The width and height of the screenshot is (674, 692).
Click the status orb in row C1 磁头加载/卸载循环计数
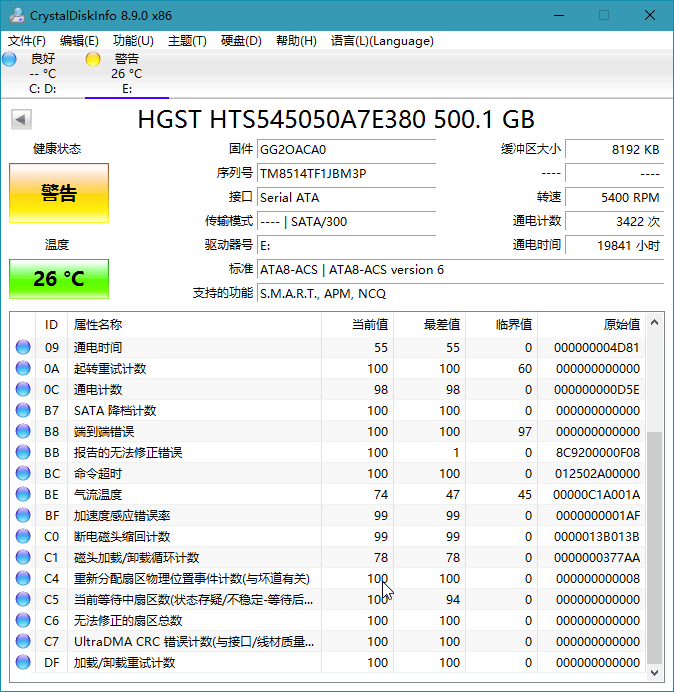23,557
